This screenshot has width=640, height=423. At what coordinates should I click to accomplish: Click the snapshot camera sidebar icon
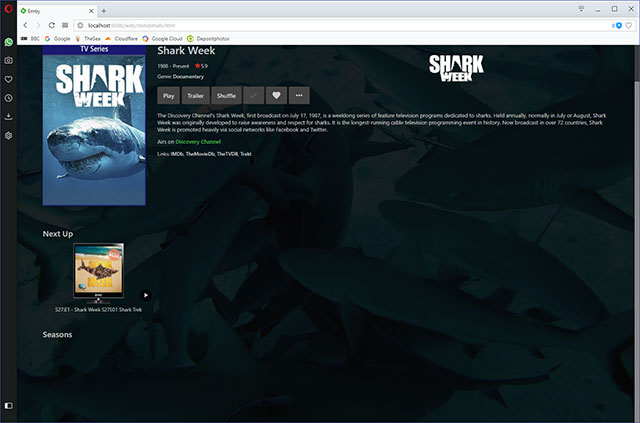tap(9, 60)
